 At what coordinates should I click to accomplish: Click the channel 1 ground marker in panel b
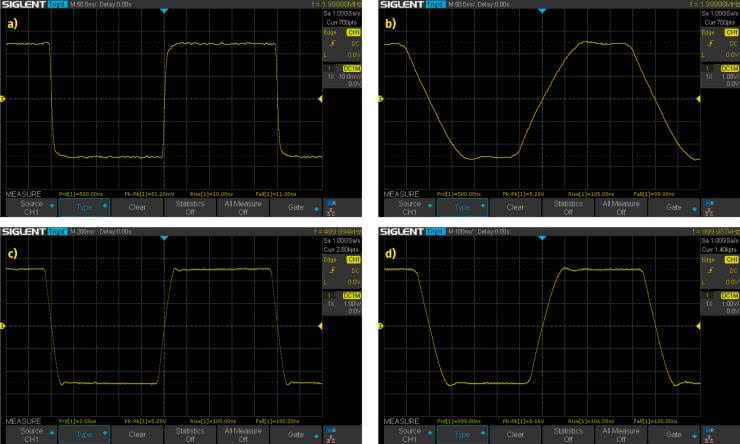pyautogui.click(x=380, y=98)
